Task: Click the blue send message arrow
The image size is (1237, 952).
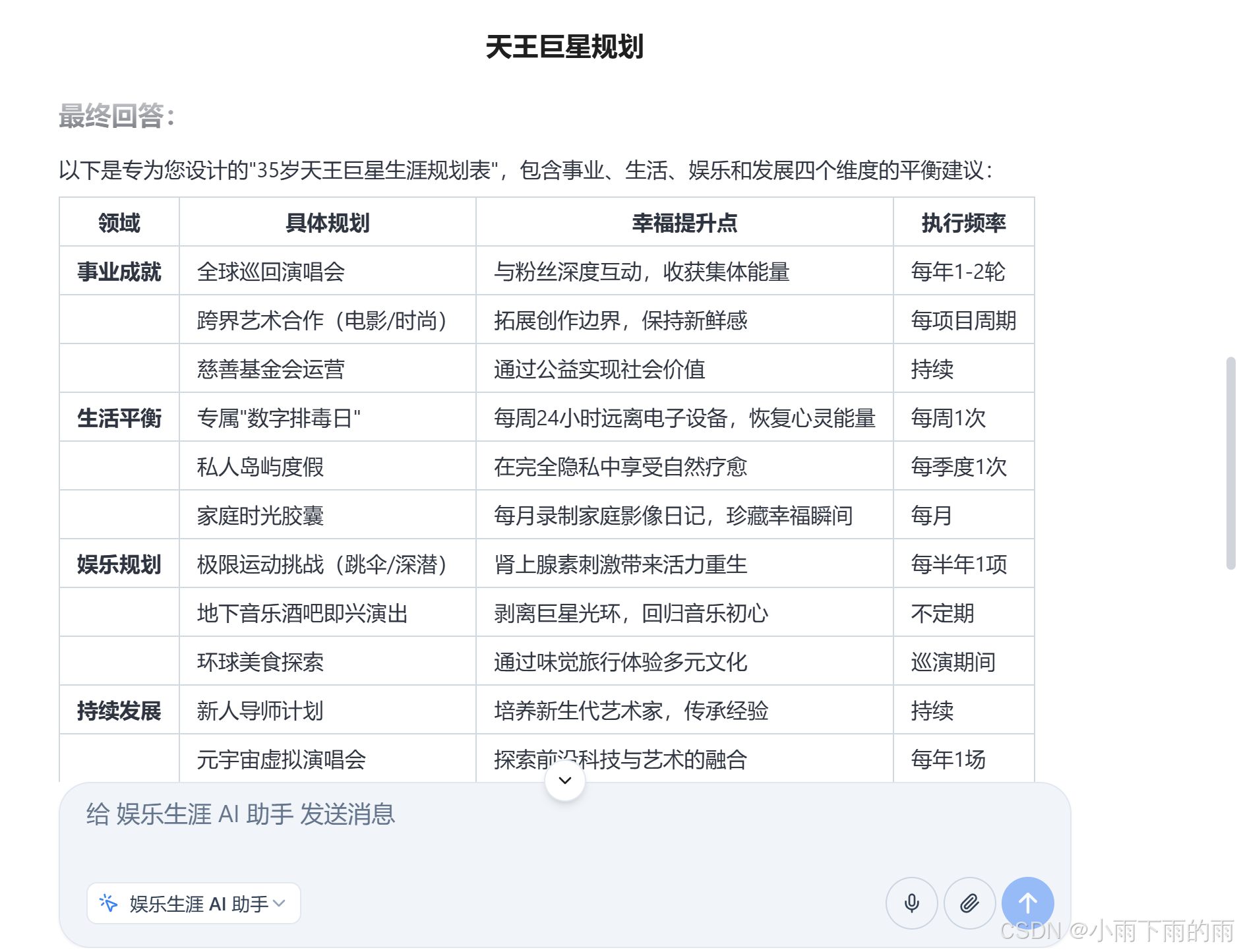Action: pyautogui.click(x=1027, y=903)
